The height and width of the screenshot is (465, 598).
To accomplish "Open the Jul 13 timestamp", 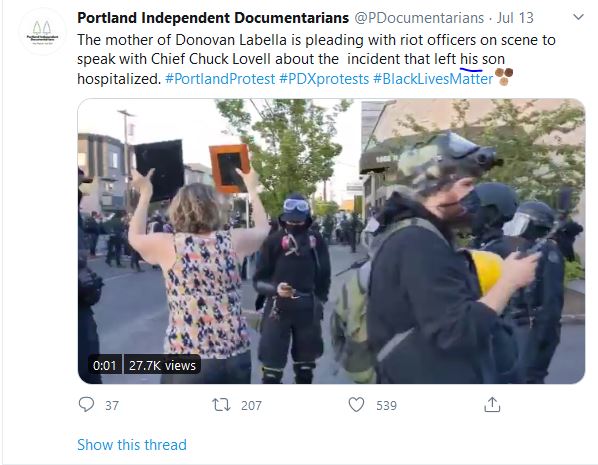I will point(515,18).
